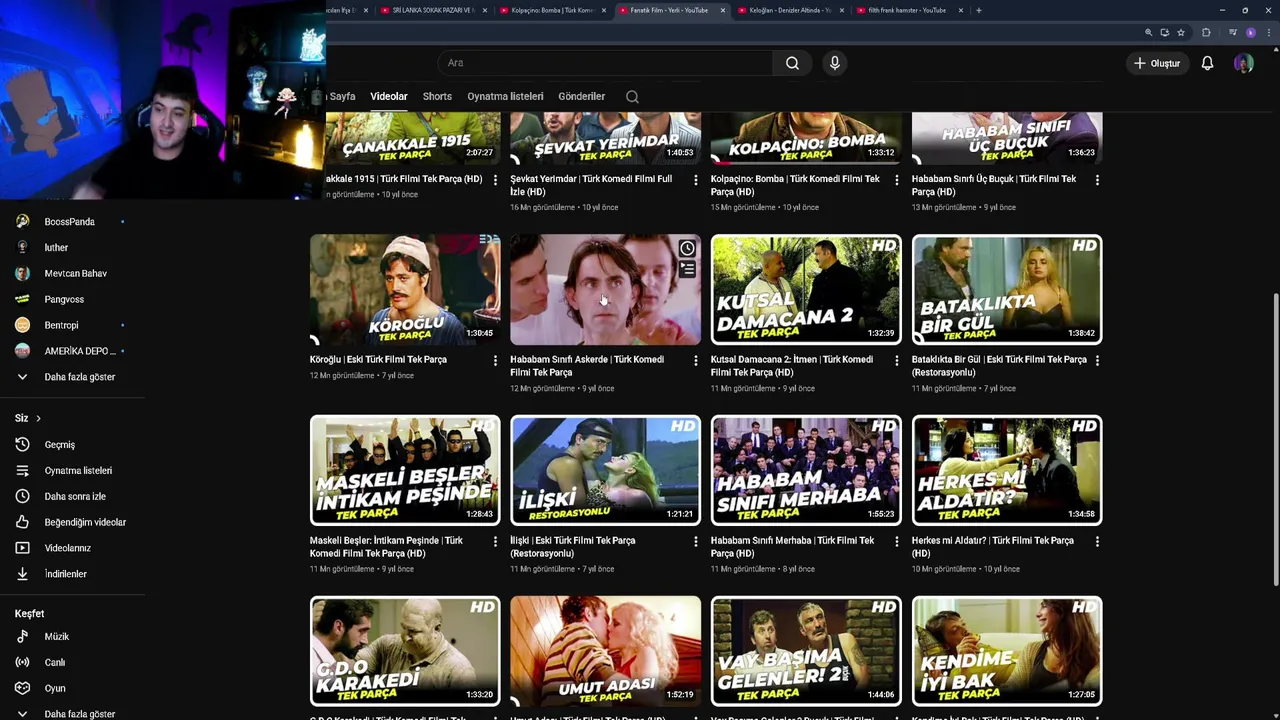Close the Fanatik Film browser tab
Image resolution: width=1280 pixels, height=720 pixels.
click(723, 10)
